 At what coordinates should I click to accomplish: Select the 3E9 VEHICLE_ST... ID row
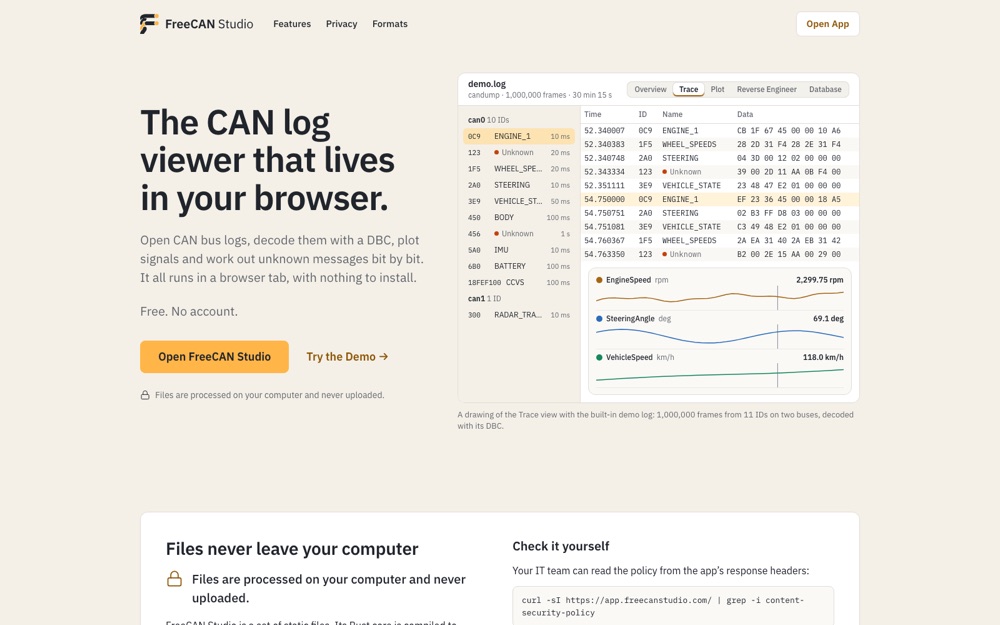[518, 201]
